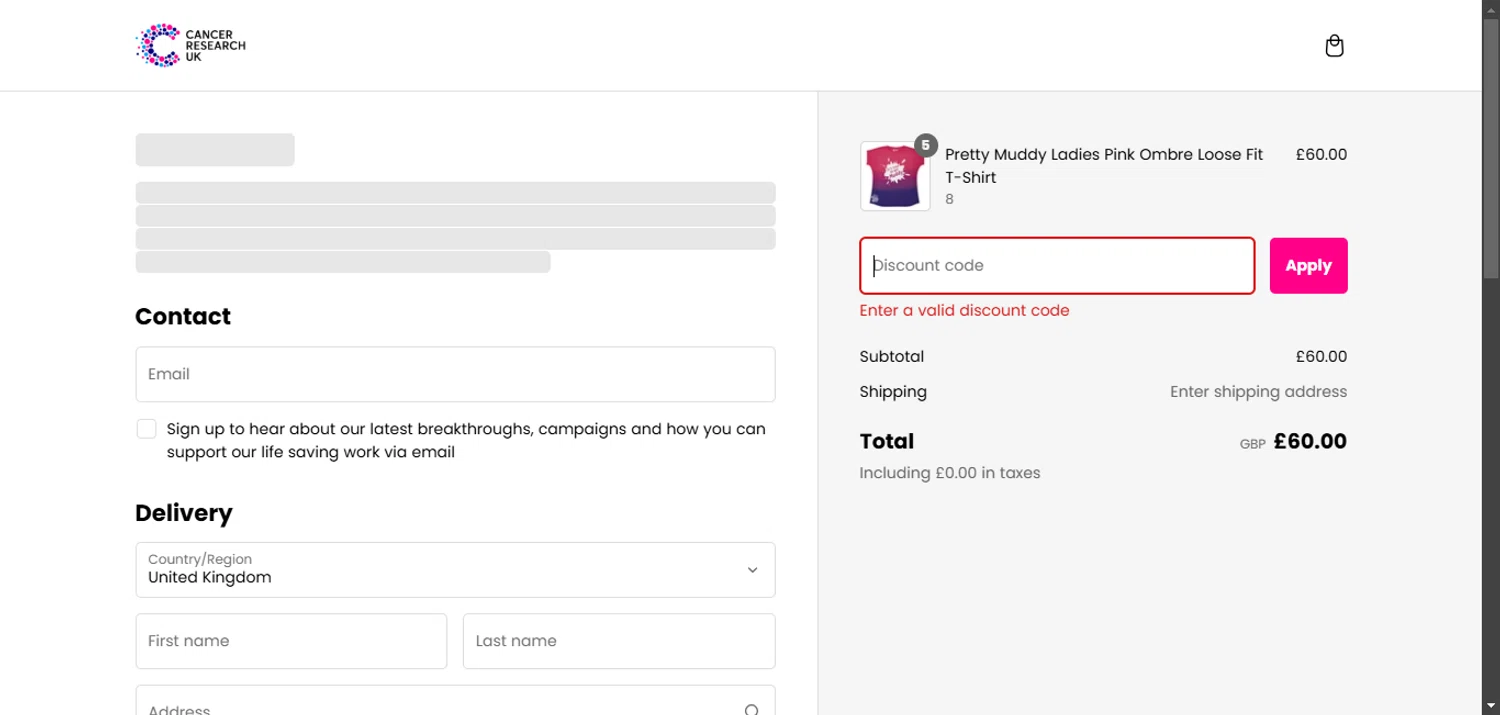Click the 'Enter shipping address' text
Viewport: 1500px width, 715px height.
[1258, 392]
